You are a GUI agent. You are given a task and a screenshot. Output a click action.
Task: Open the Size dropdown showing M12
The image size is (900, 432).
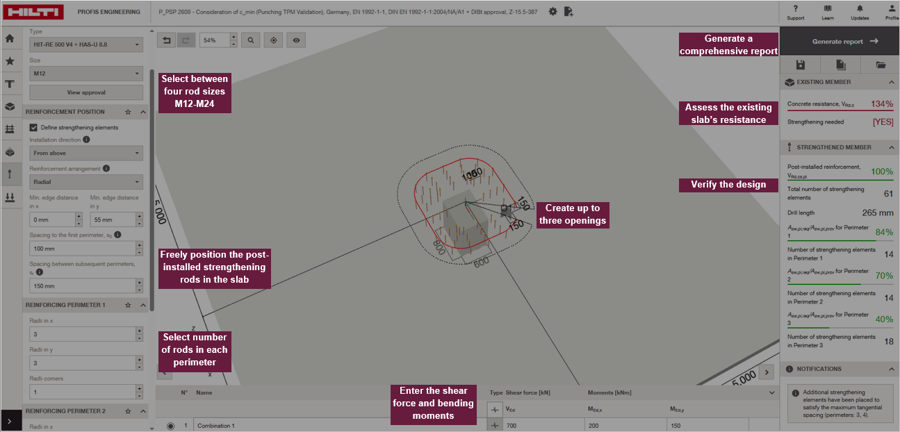(x=86, y=73)
